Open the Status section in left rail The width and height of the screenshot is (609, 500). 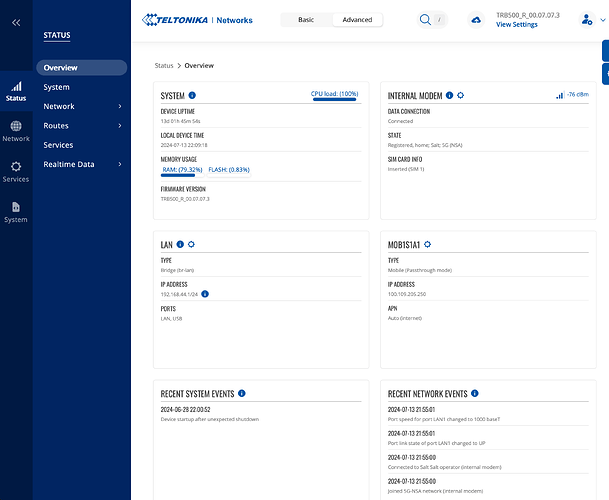coord(16,91)
